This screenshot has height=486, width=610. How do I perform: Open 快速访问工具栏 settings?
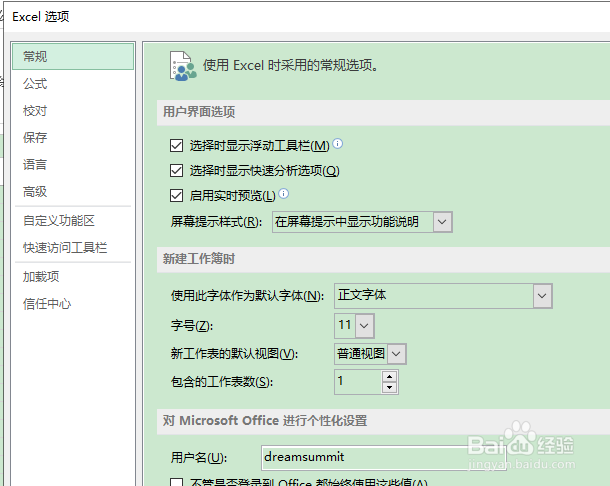click(x=65, y=248)
